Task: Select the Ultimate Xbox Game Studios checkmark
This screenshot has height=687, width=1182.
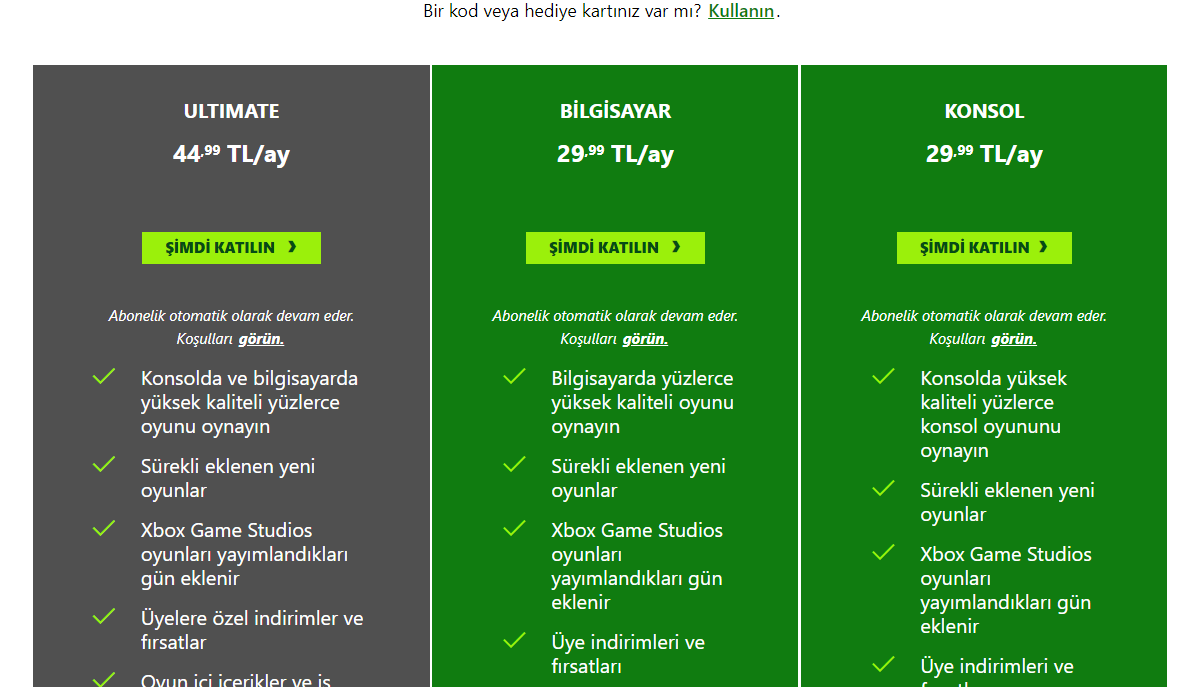Action: [x=104, y=529]
